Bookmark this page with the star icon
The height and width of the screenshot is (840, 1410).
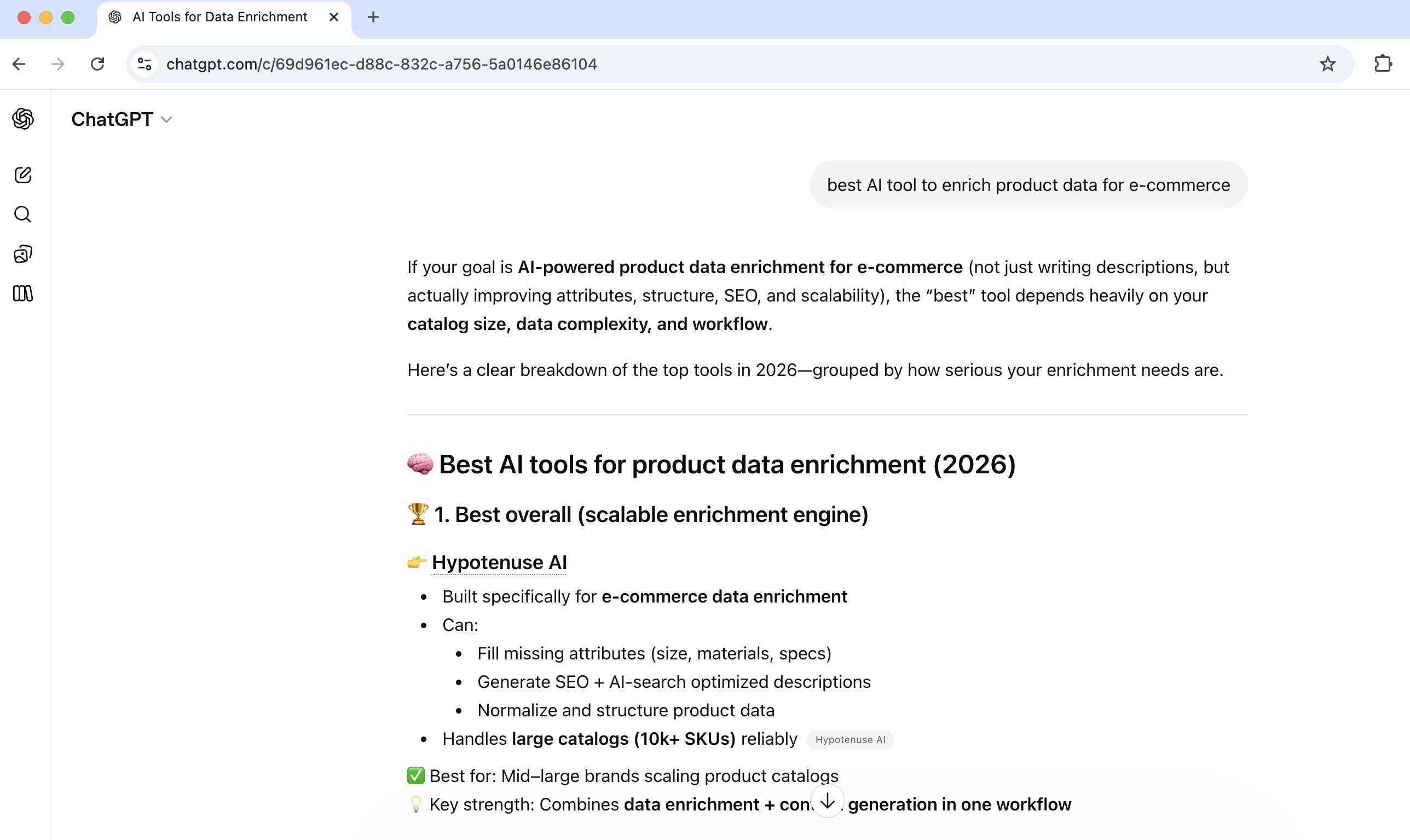(x=1327, y=64)
